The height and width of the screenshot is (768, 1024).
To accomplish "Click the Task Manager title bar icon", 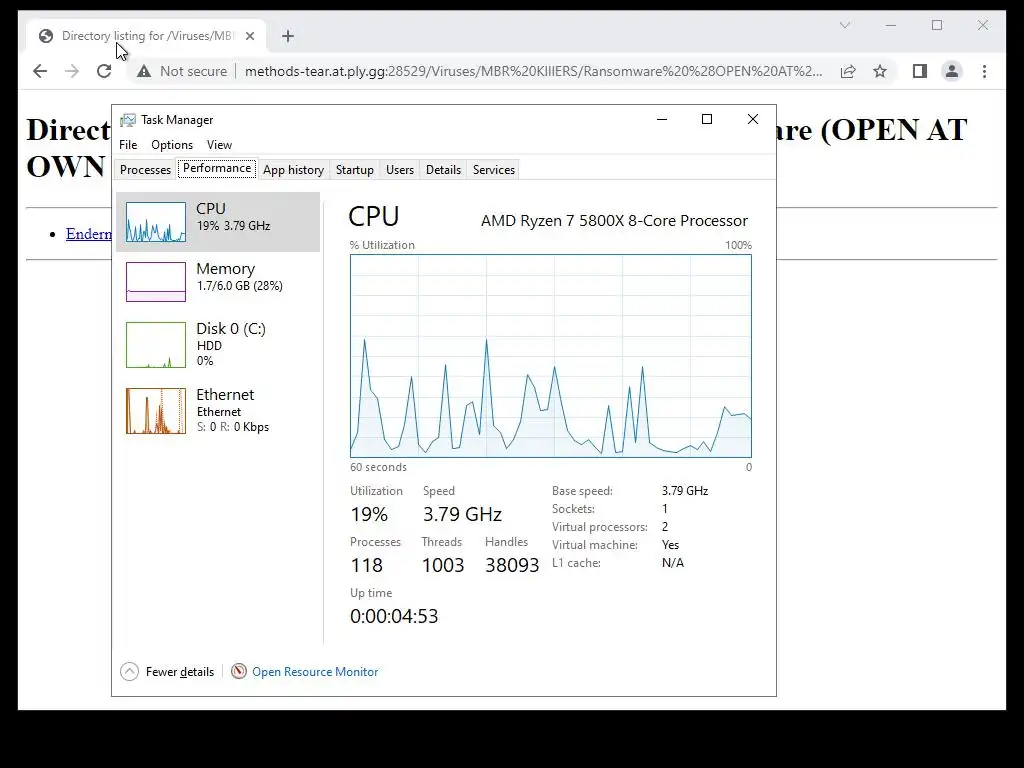I will point(128,120).
